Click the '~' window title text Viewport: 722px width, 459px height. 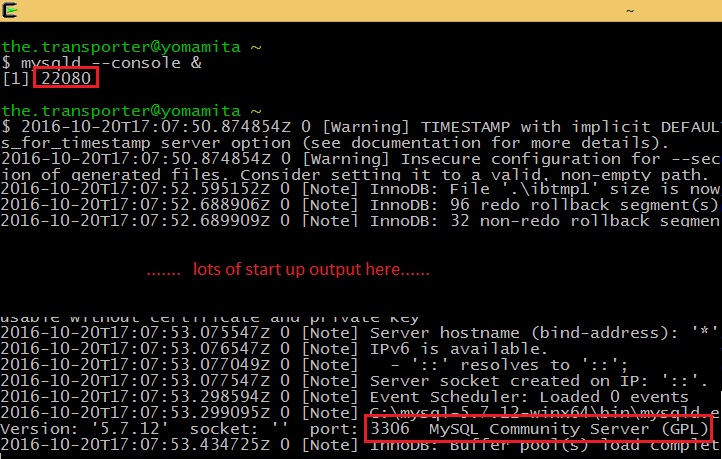click(630, 10)
